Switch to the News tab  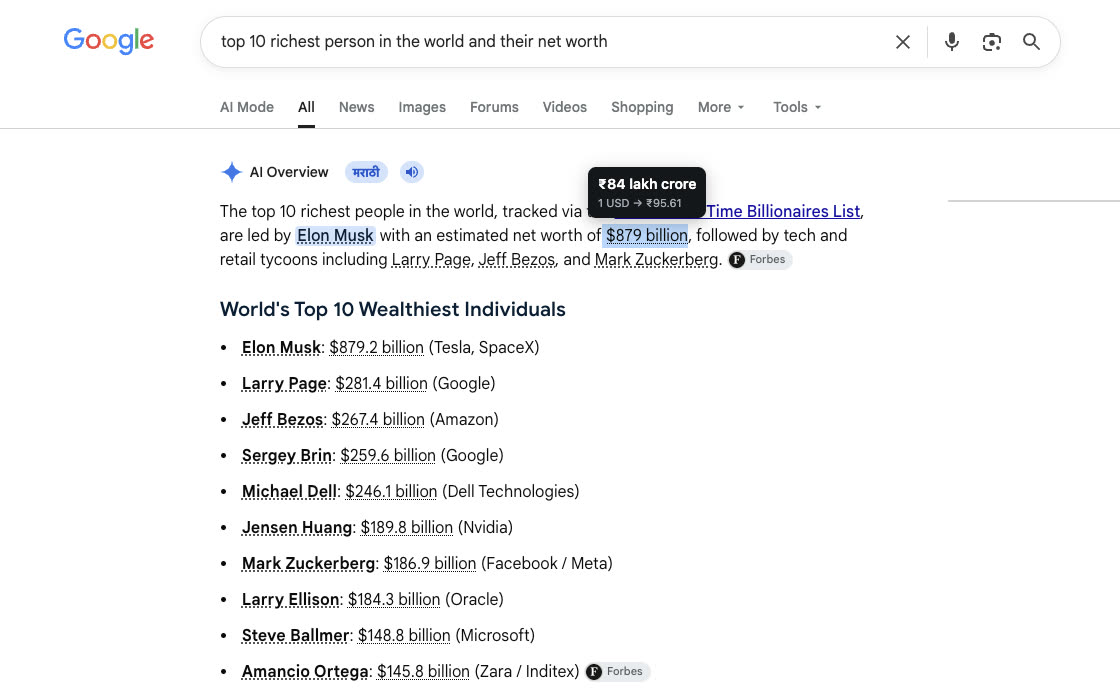click(x=356, y=107)
